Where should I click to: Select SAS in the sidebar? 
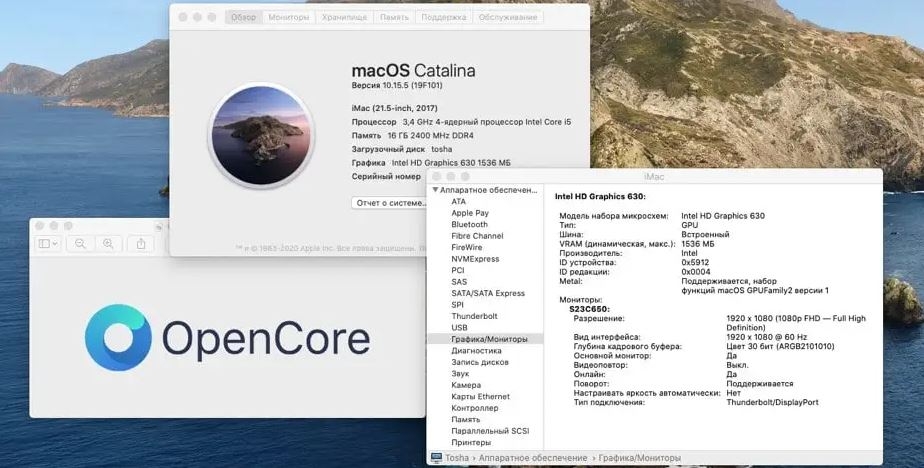click(x=459, y=282)
